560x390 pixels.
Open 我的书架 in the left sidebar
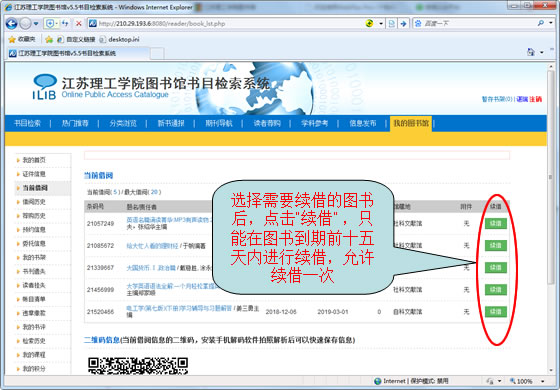point(34,258)
